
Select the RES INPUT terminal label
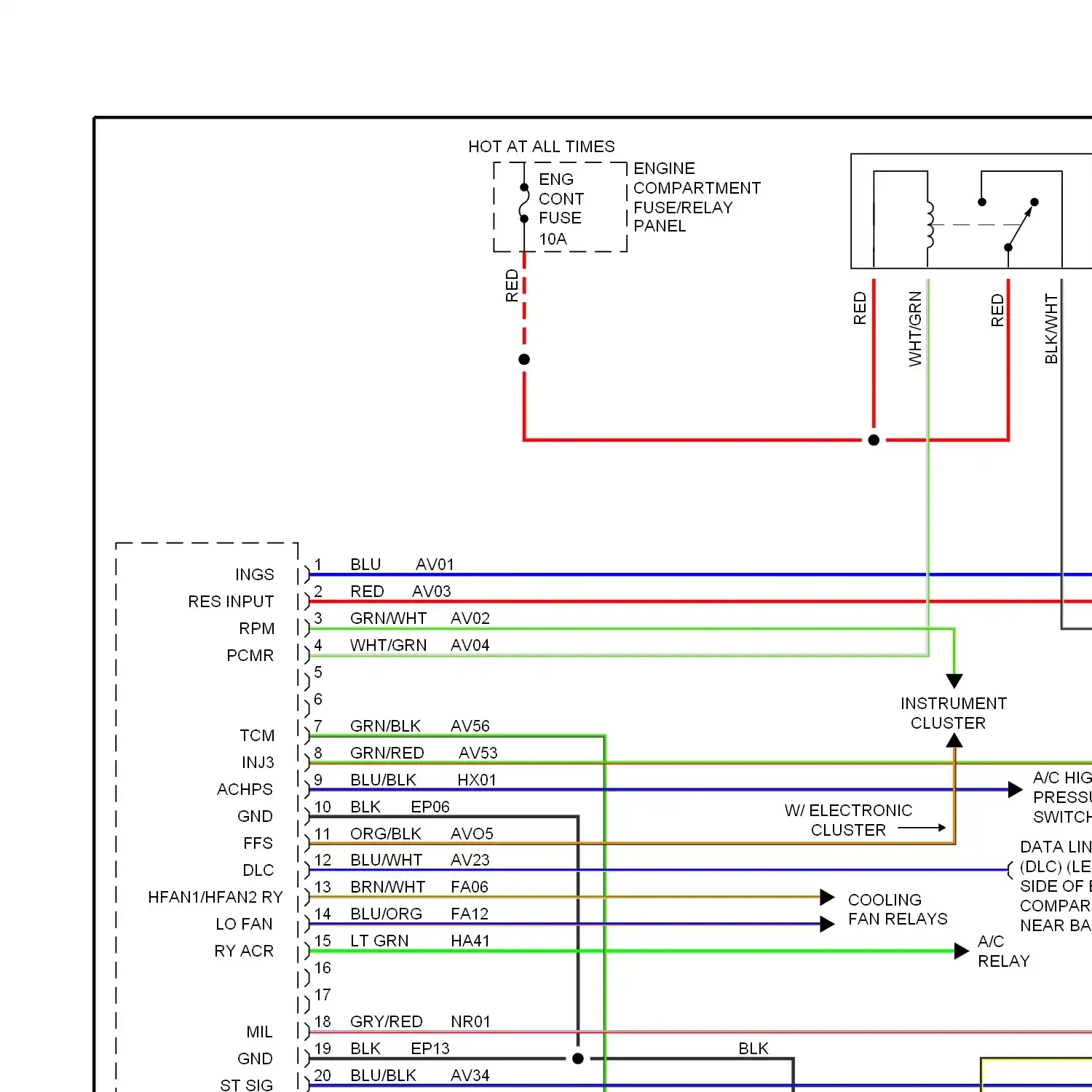231,601
